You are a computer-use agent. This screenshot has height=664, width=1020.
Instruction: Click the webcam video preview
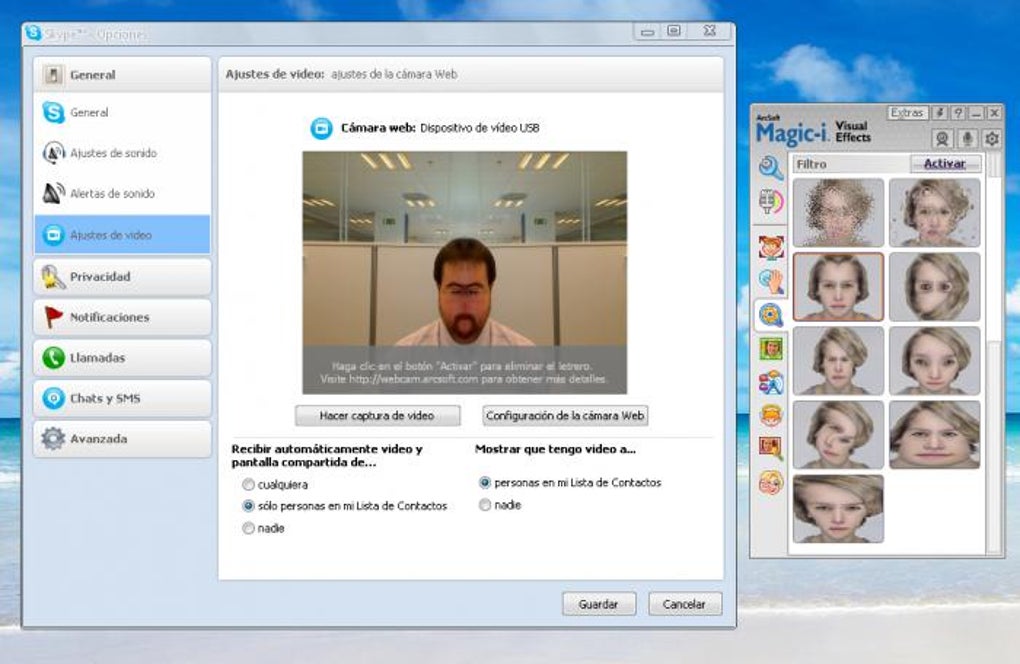[464, 272]
